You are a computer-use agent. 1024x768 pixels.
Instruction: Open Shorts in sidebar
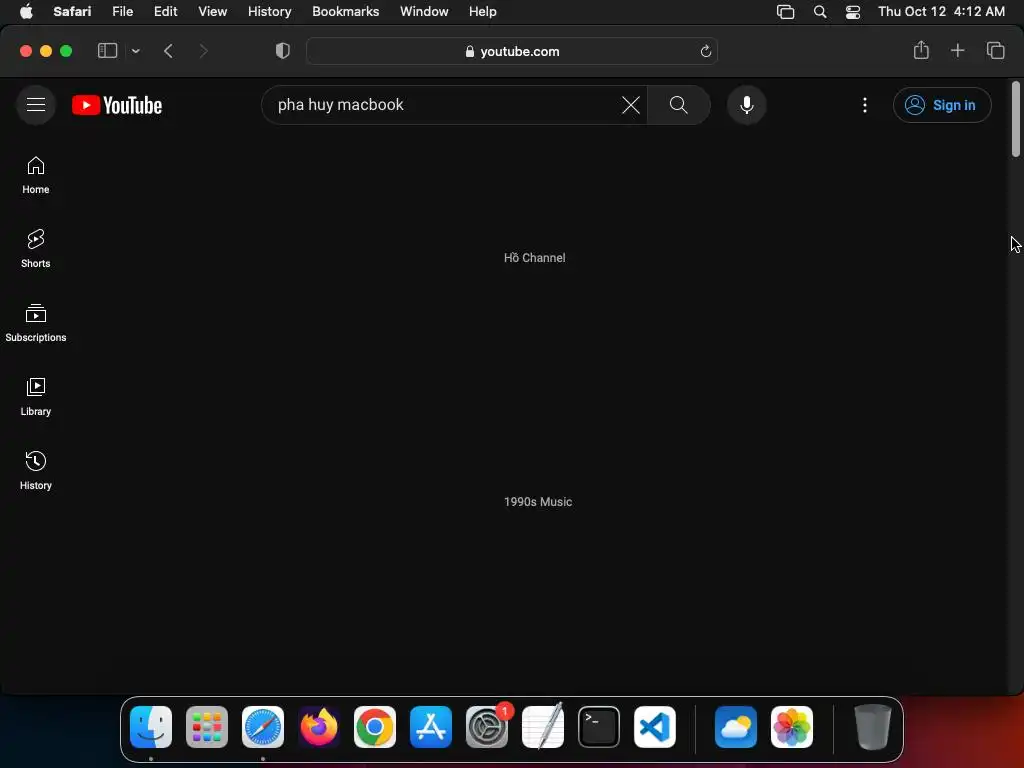pos(36,249)
